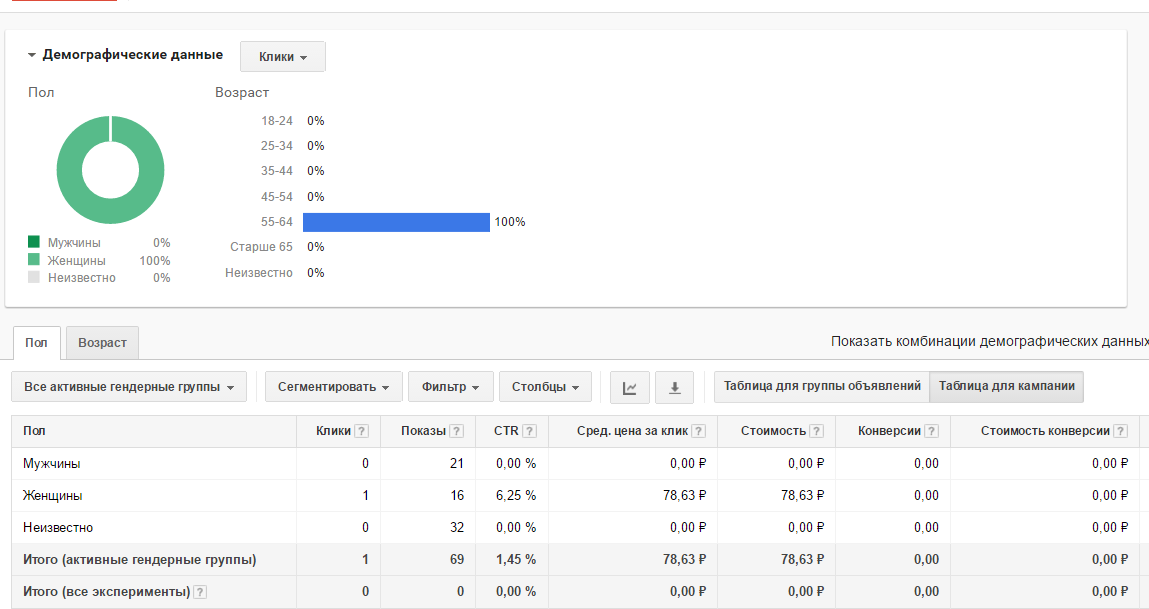
Task: Click the help icon next to CTR column
Action: 529,431
